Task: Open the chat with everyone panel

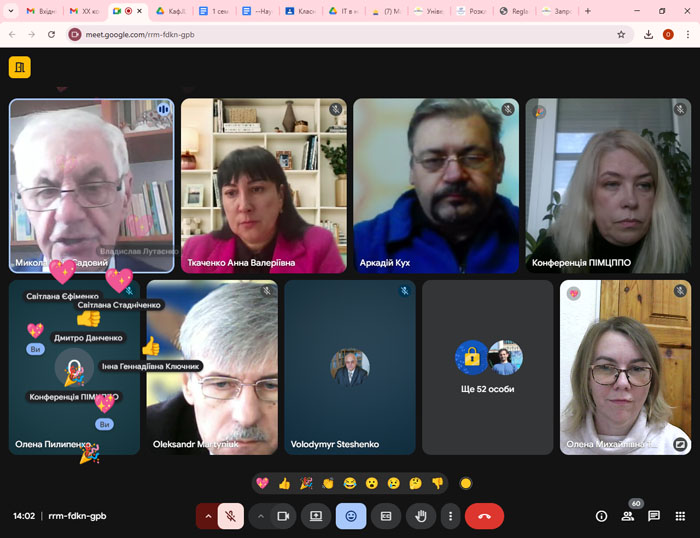Action: (x=654, y=516)
